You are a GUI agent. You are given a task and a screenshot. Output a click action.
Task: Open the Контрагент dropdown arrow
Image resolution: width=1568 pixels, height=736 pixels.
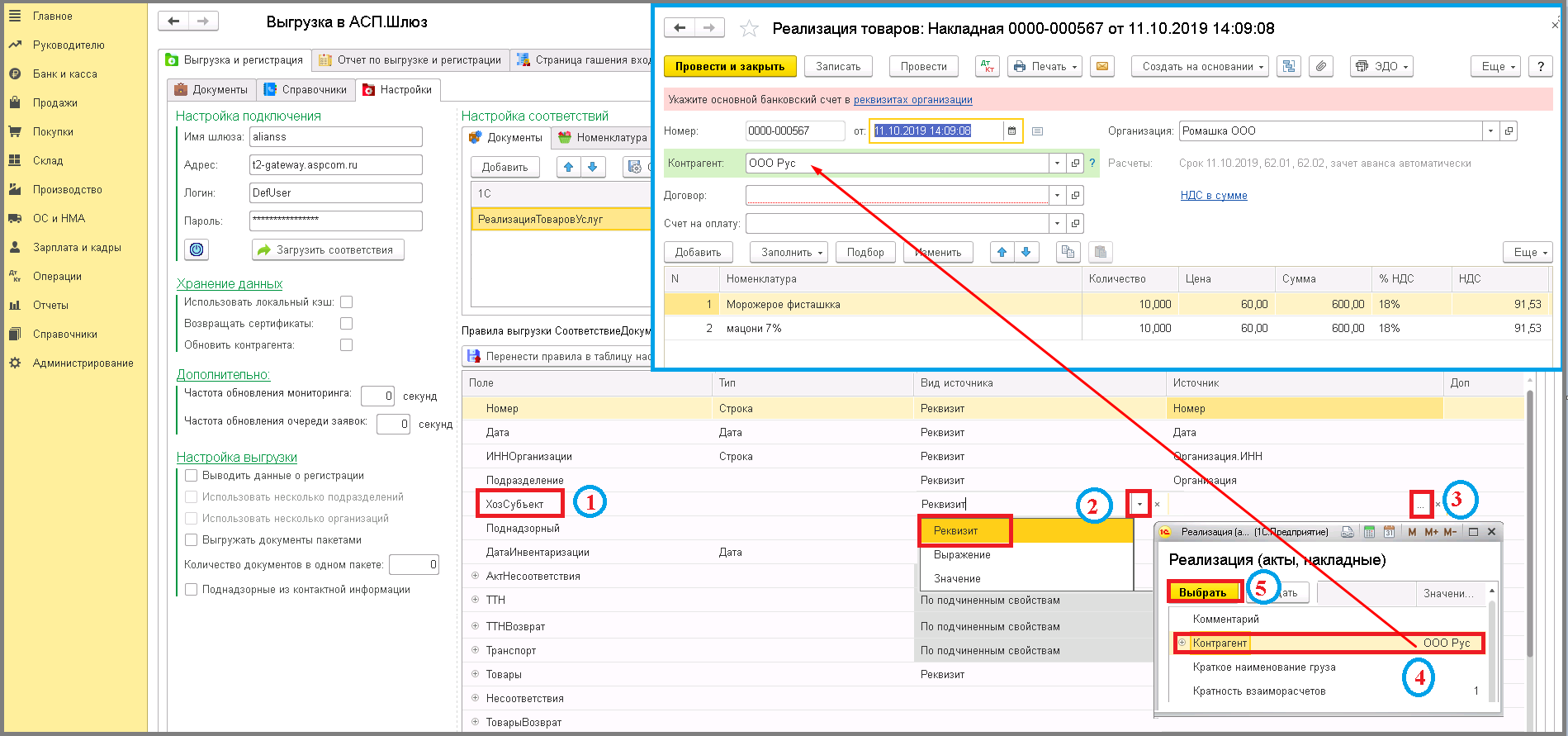pos(1057,164)
